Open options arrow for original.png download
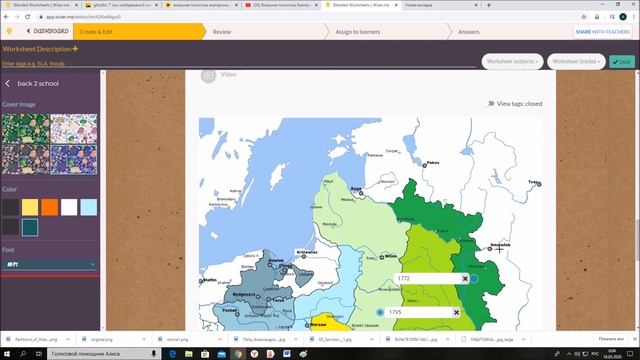 pyautogui.click(x=144, y=339)
